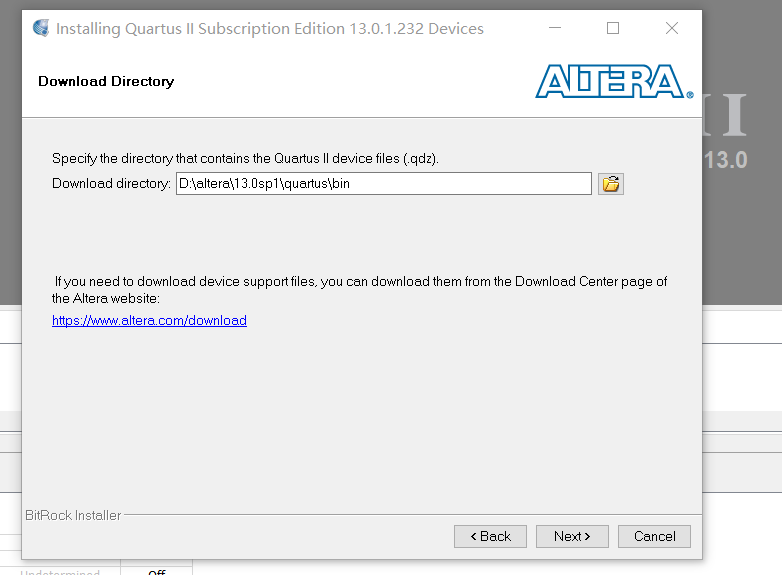
Task: Click the installer window title text
Action: pos(270,28)
